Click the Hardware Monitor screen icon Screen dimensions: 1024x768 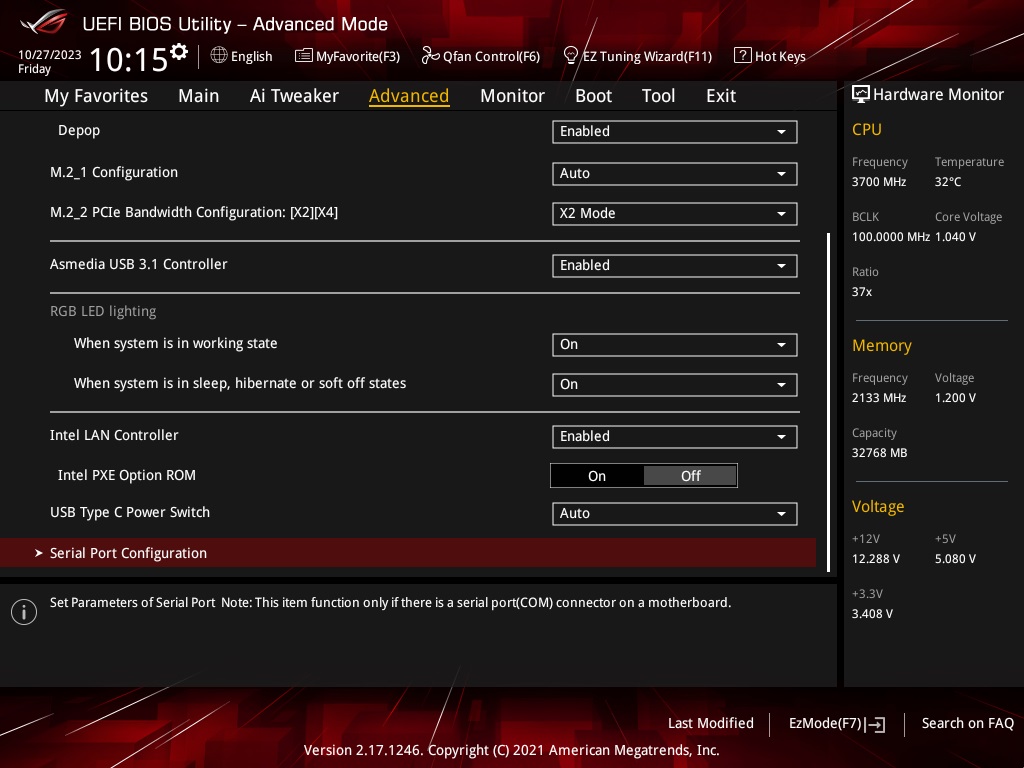click(x=861, y=95)
